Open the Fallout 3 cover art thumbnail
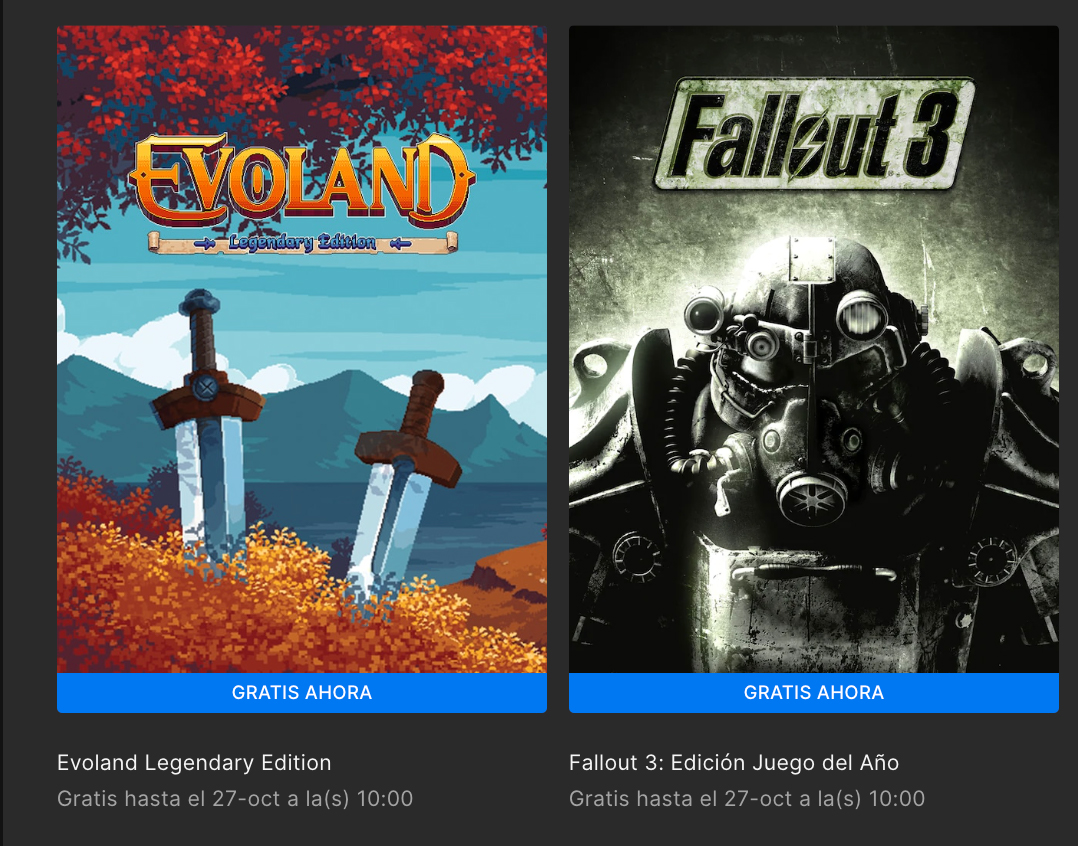This screenshot has width=1078, height=846. (813, 349)
